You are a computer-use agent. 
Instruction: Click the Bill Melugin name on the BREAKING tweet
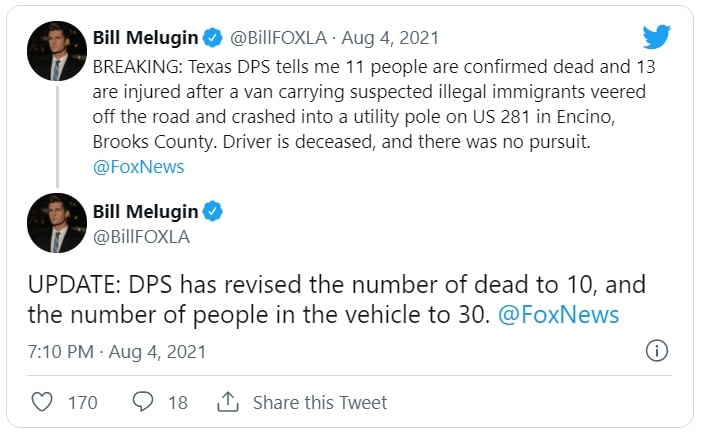(x=145, y=39)
